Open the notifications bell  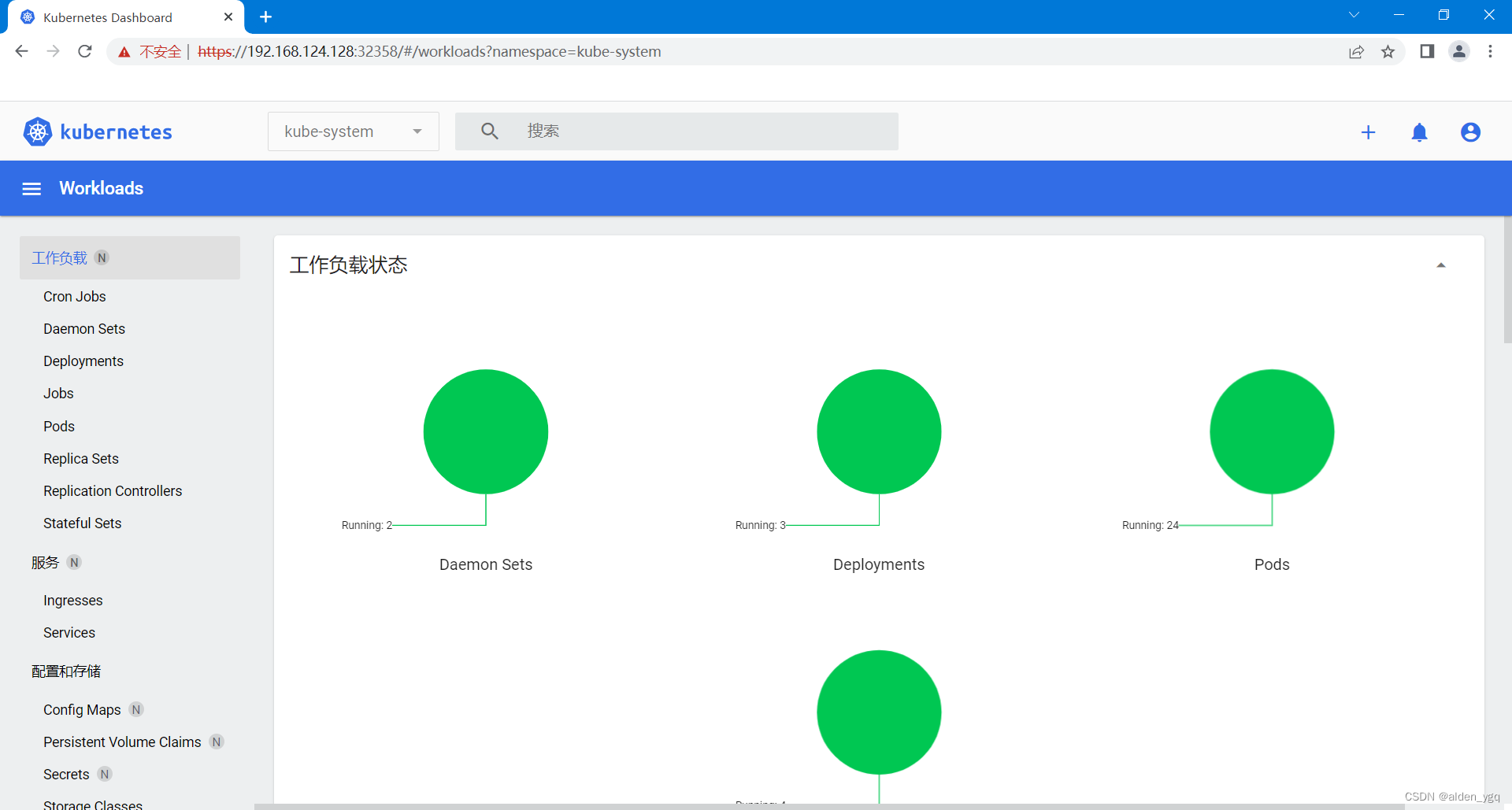pos(1420,132)
